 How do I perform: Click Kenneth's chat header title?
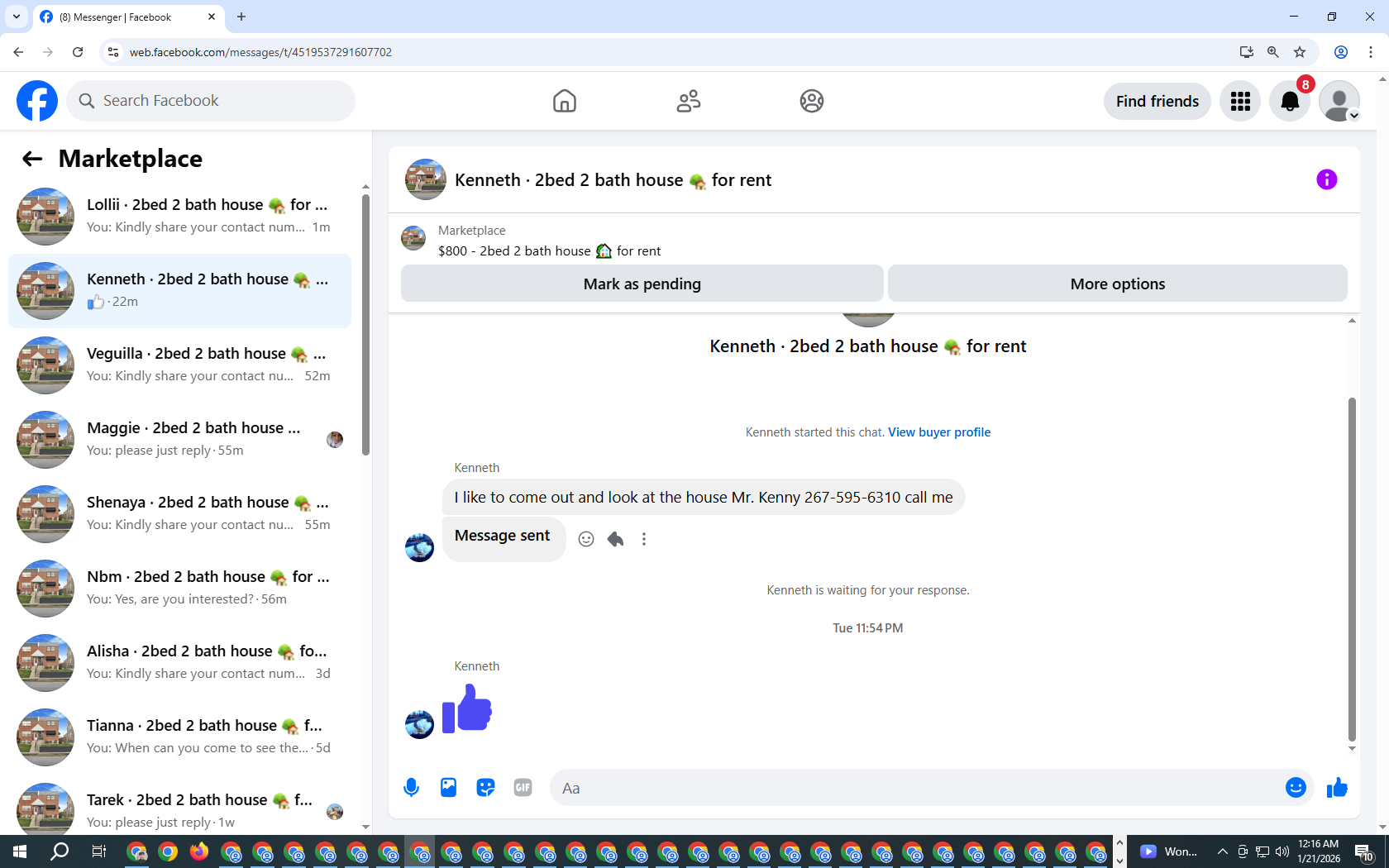pyautogui.click(x=613, y=180)
